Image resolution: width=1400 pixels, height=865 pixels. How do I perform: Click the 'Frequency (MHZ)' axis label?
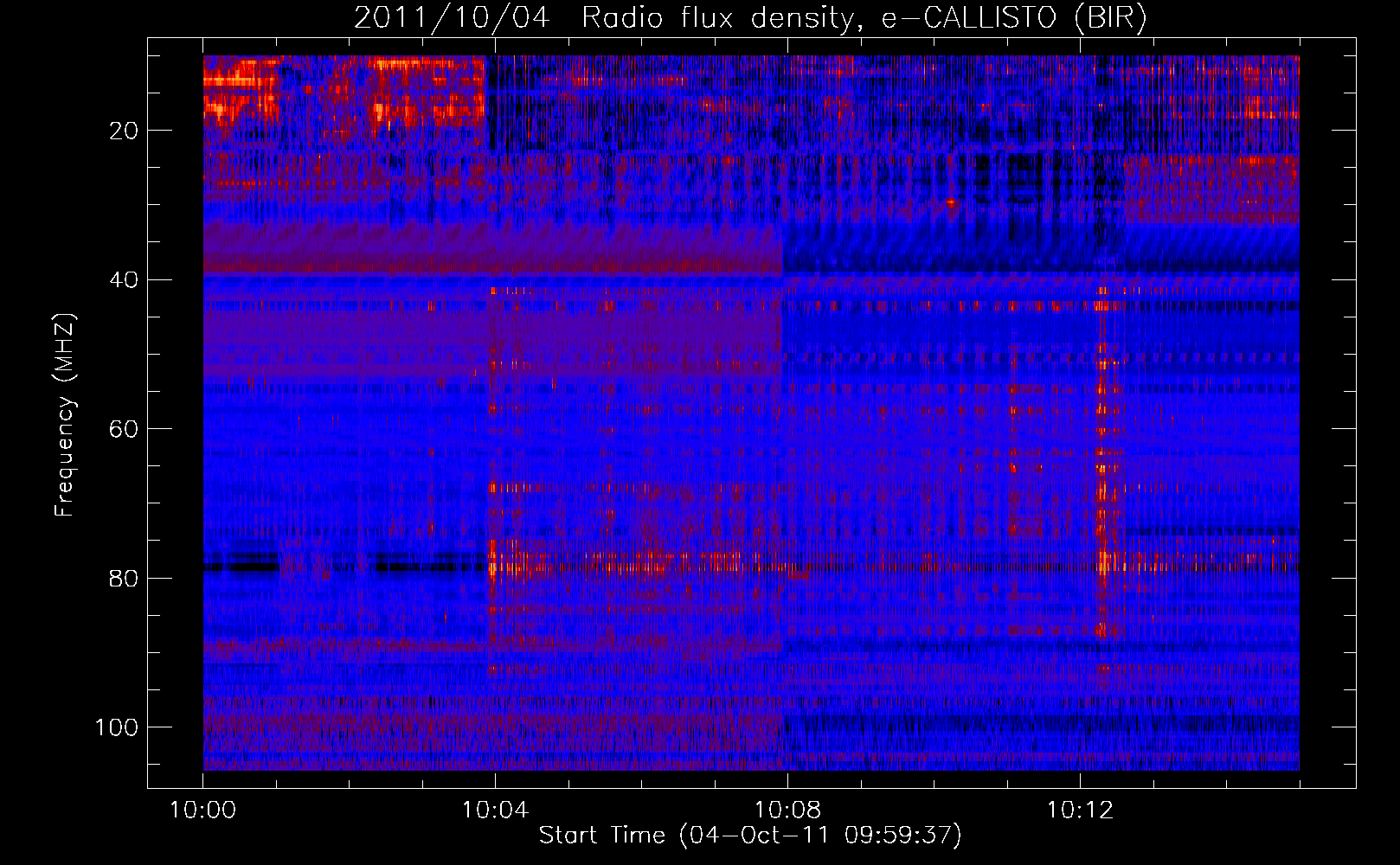coord(65,414)
